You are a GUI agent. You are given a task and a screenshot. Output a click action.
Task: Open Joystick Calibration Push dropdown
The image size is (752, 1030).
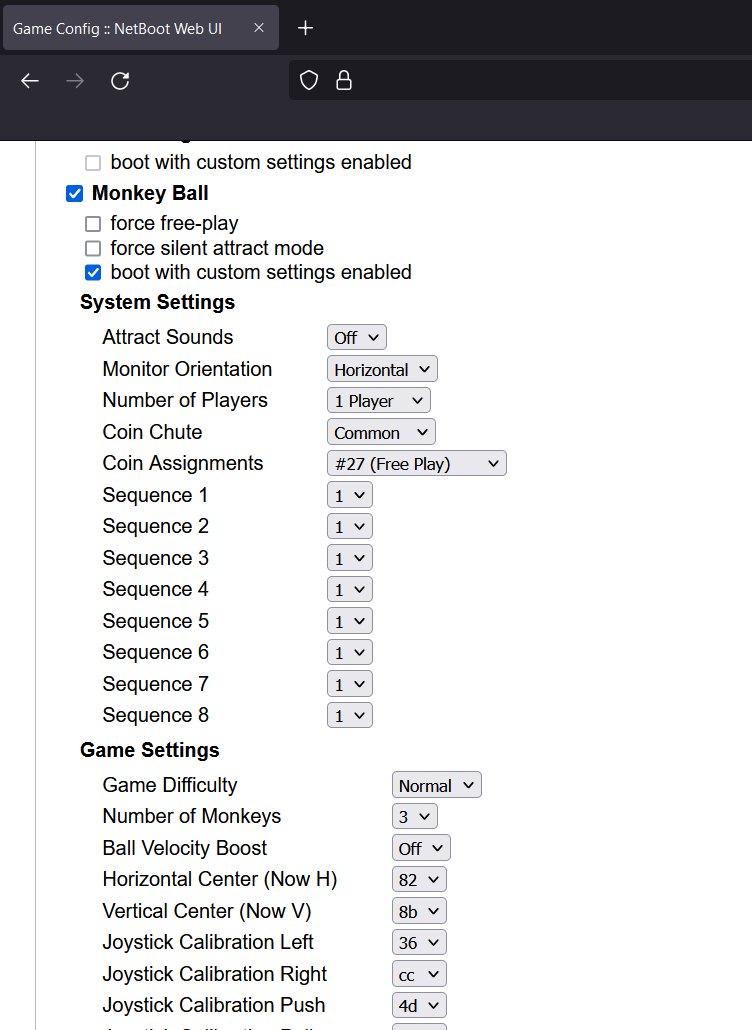419,1006
